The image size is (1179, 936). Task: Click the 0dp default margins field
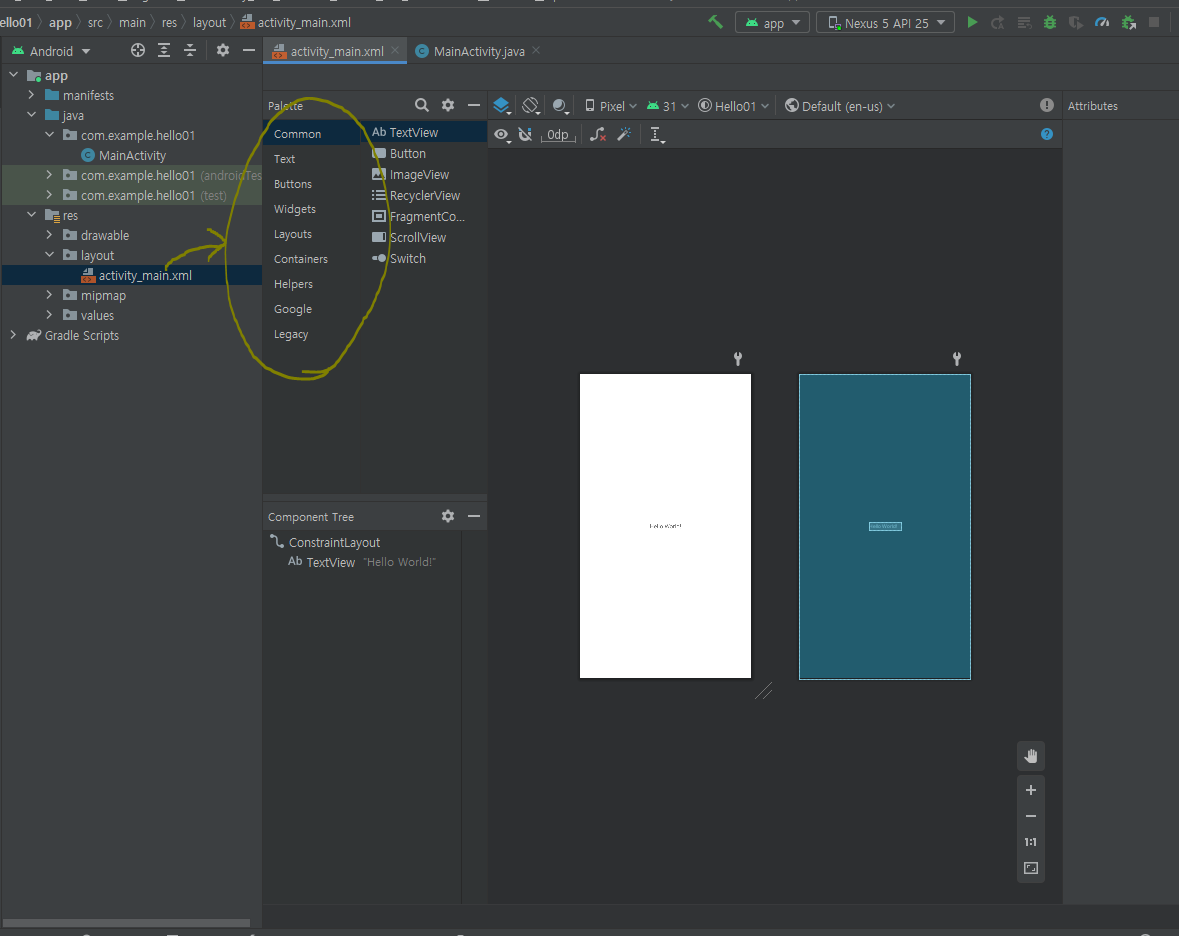click(557, 135)
